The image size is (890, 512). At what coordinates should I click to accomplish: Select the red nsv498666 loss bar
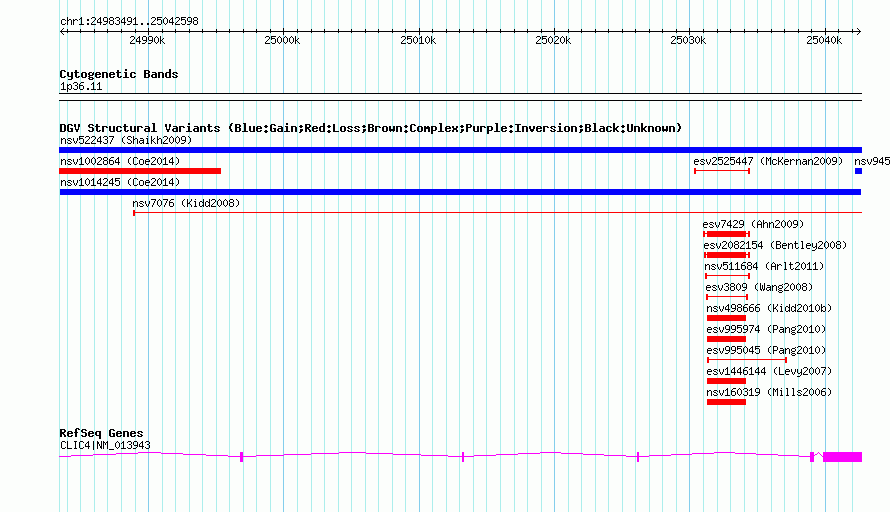tap(727, 318)
